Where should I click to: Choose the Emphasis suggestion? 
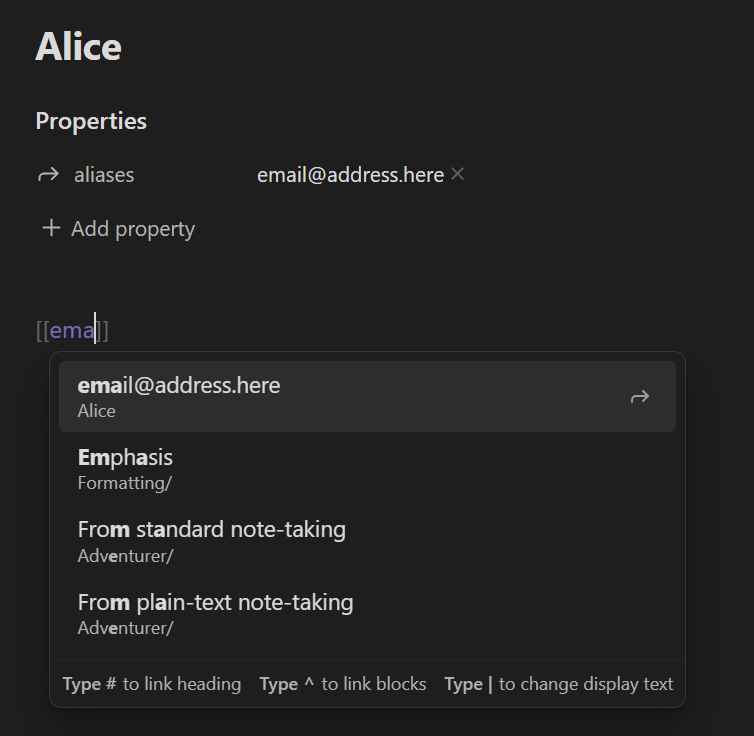point(125,458)
